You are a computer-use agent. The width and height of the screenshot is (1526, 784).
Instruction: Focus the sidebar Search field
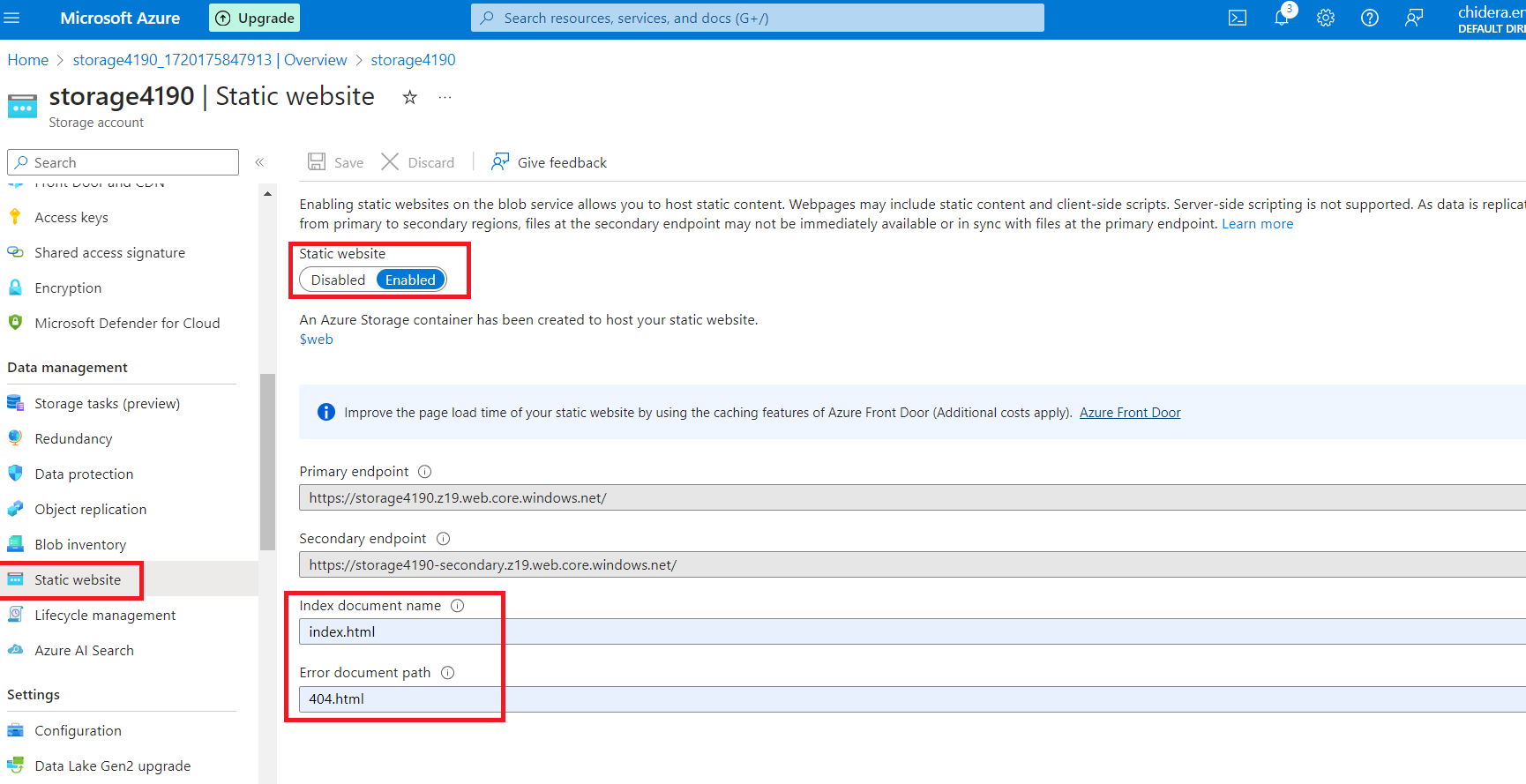point(123,162)
